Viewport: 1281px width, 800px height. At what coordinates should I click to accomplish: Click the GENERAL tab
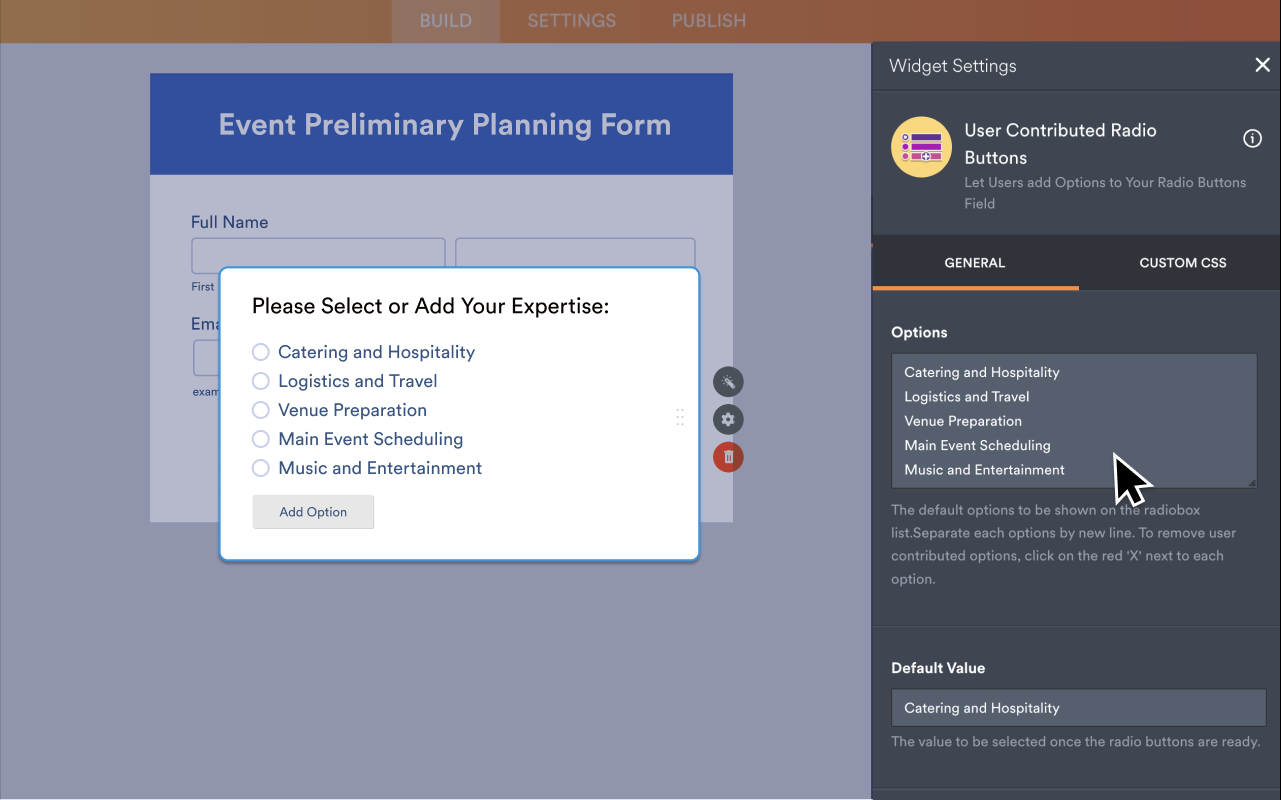974,262
